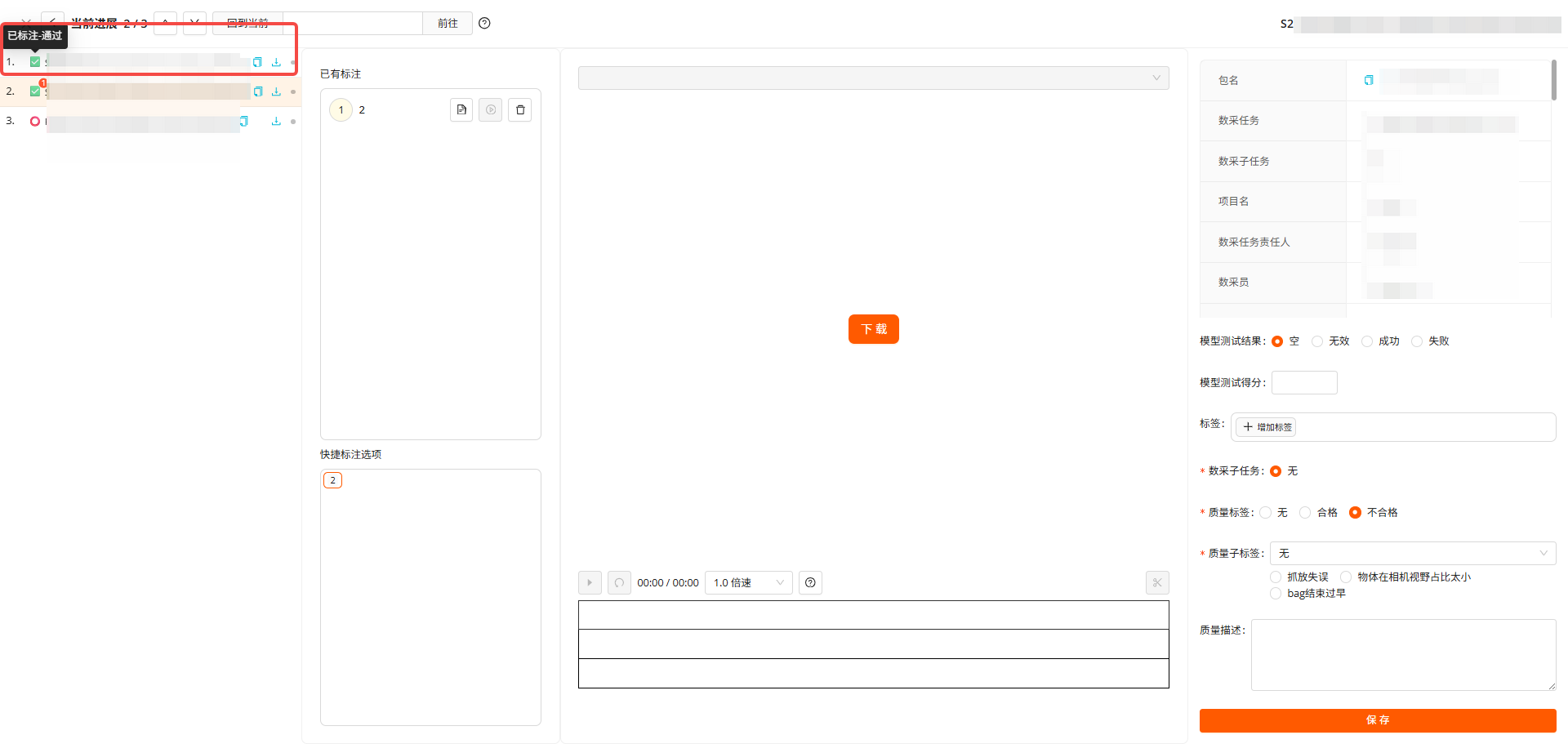The width and height of the screenshot is (1568, 744).
Task: Click the 保存 save button
Action: [x=1377, y=720]
